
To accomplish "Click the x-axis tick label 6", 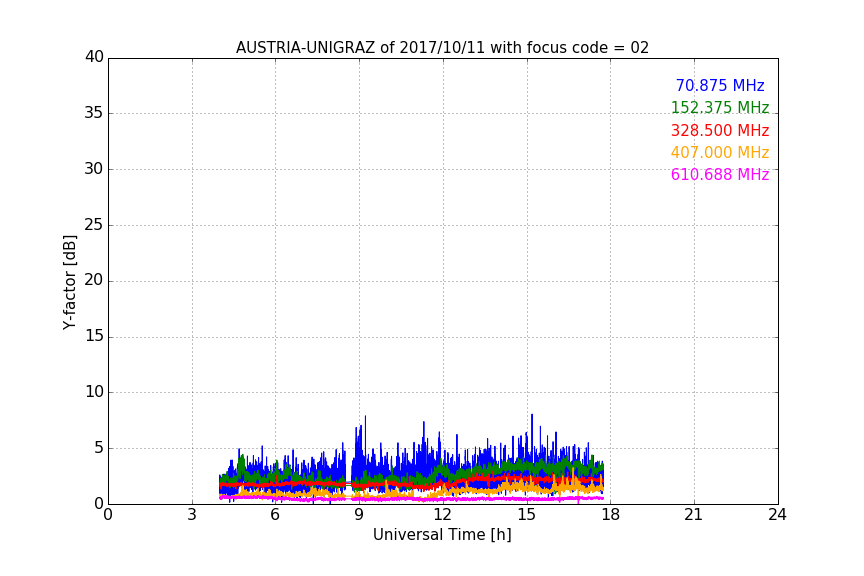I will coord(275,515).
